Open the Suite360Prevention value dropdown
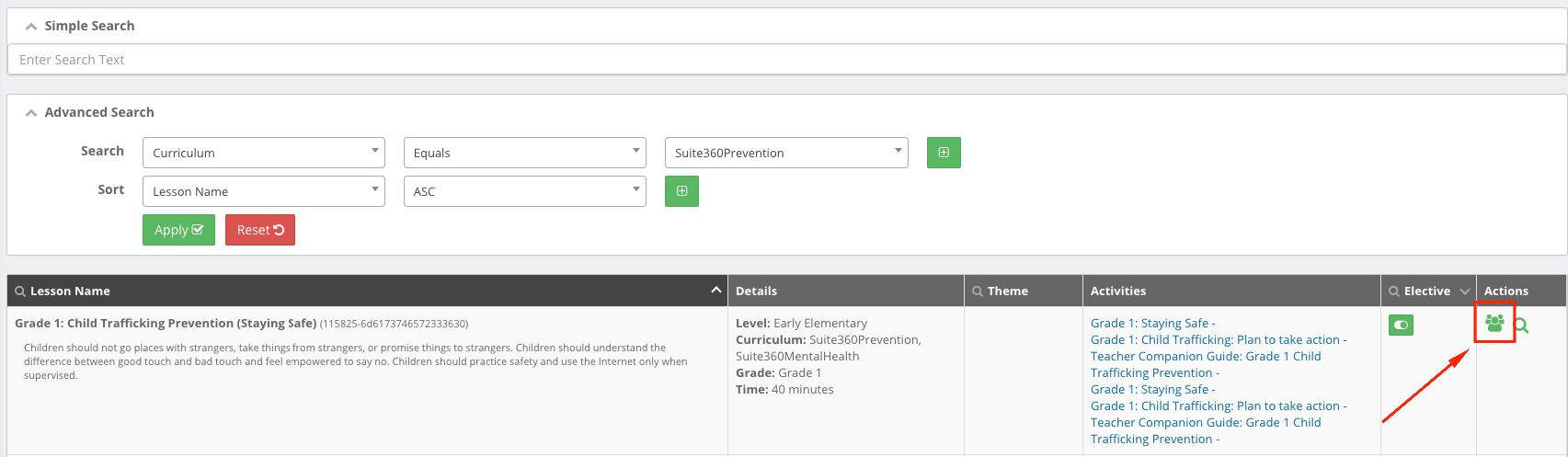This screenshot has height=457, width=1568. pos(785,153)
